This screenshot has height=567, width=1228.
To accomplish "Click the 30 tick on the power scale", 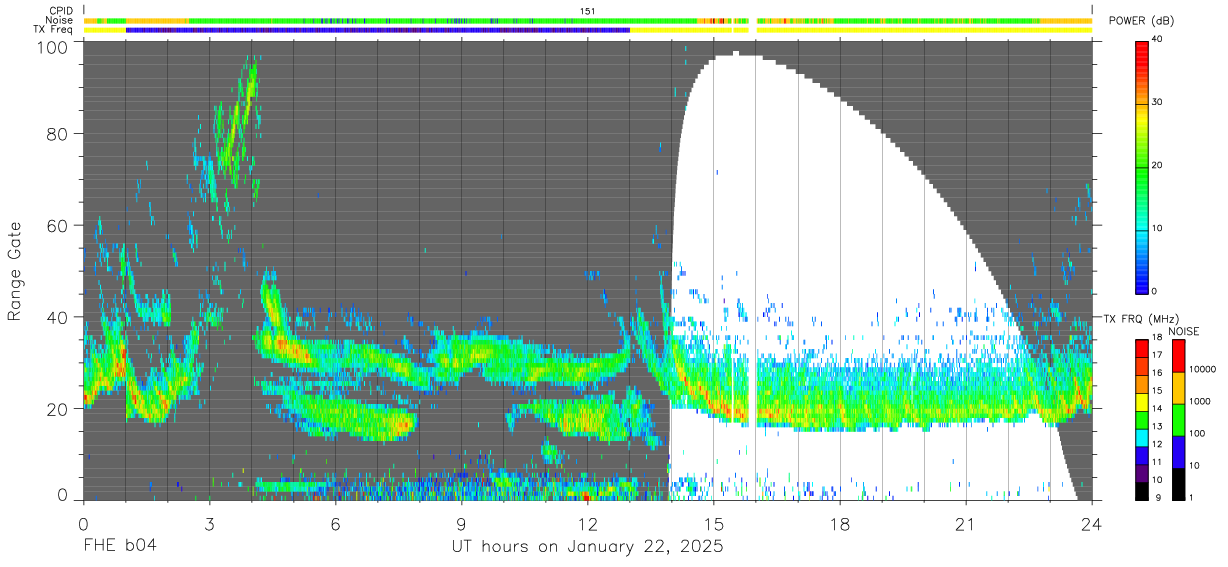I will [1158, 103].
